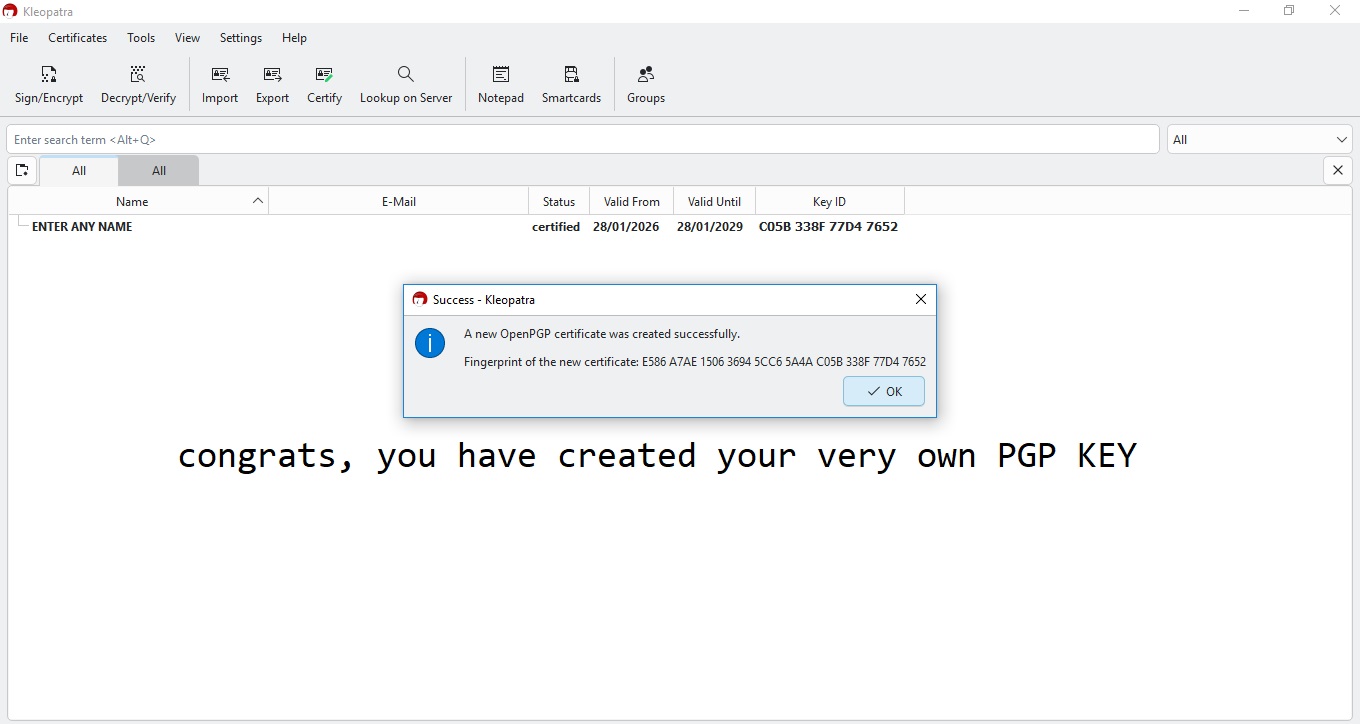Viewport: 1360px width, 724px height.
Task: Open the File menu
Action: coord(19,38)
